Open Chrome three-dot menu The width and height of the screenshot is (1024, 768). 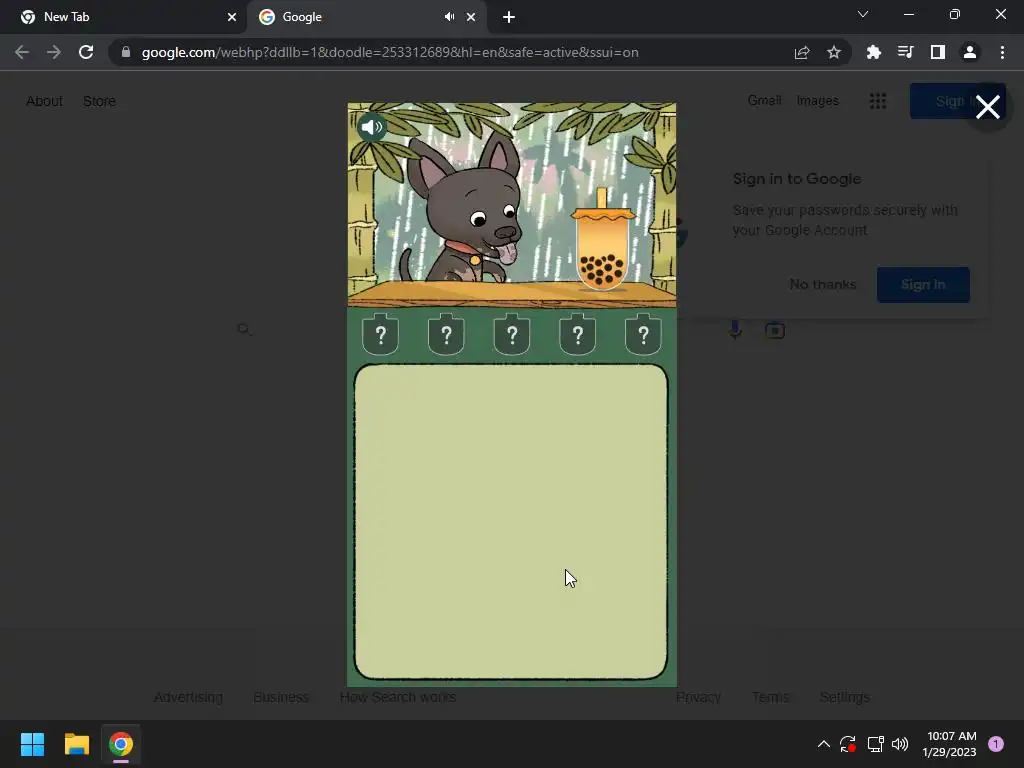[1002, 52]
